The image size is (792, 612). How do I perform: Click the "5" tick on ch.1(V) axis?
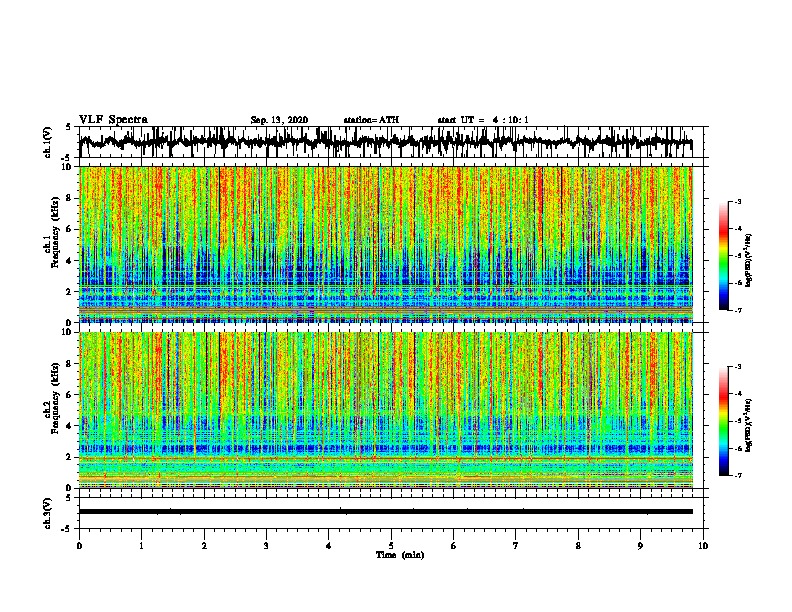pyautogui.click(x=68, y=128)
